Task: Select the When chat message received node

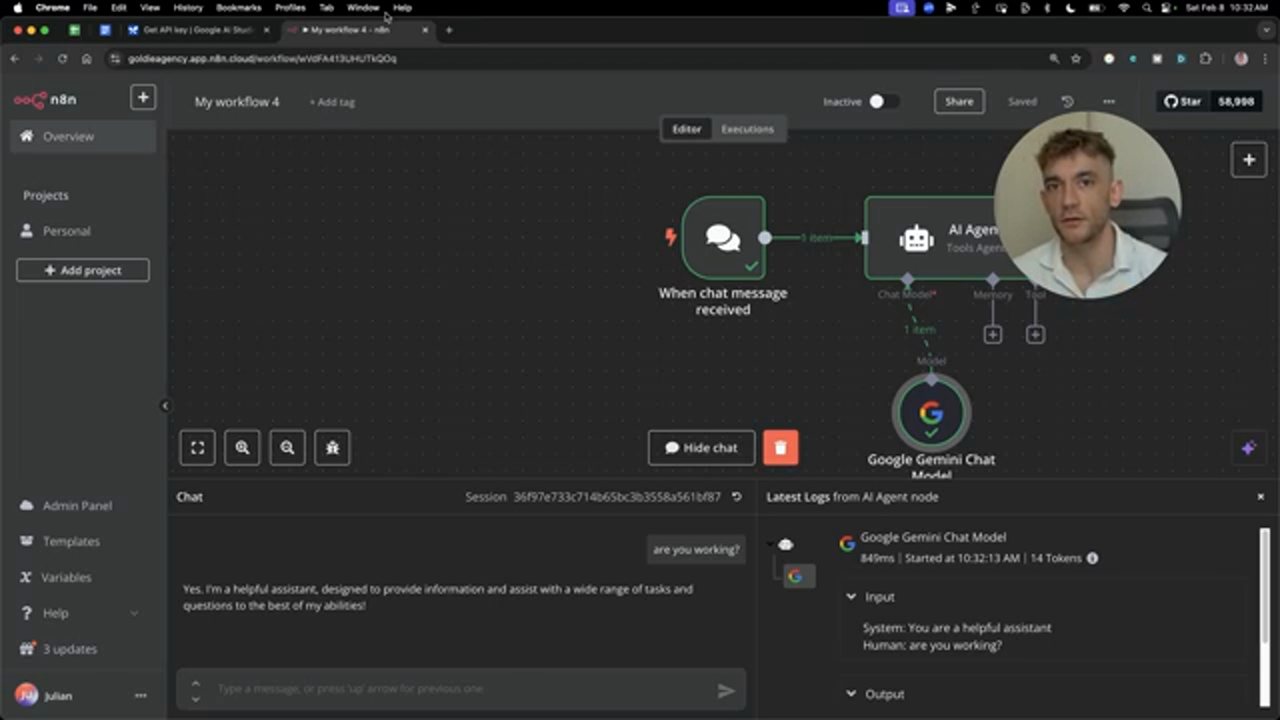Action: pyautogui.click(x=724, y=238)
